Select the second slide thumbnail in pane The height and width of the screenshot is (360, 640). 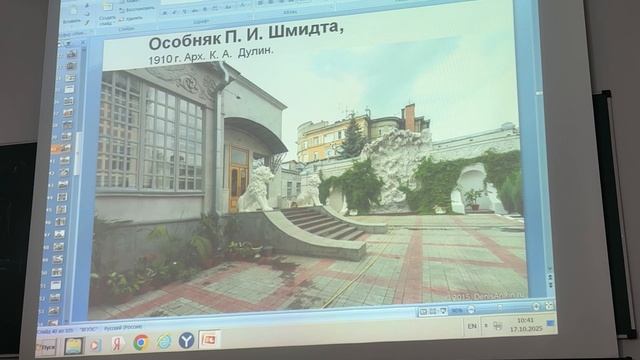pos(71,65)
